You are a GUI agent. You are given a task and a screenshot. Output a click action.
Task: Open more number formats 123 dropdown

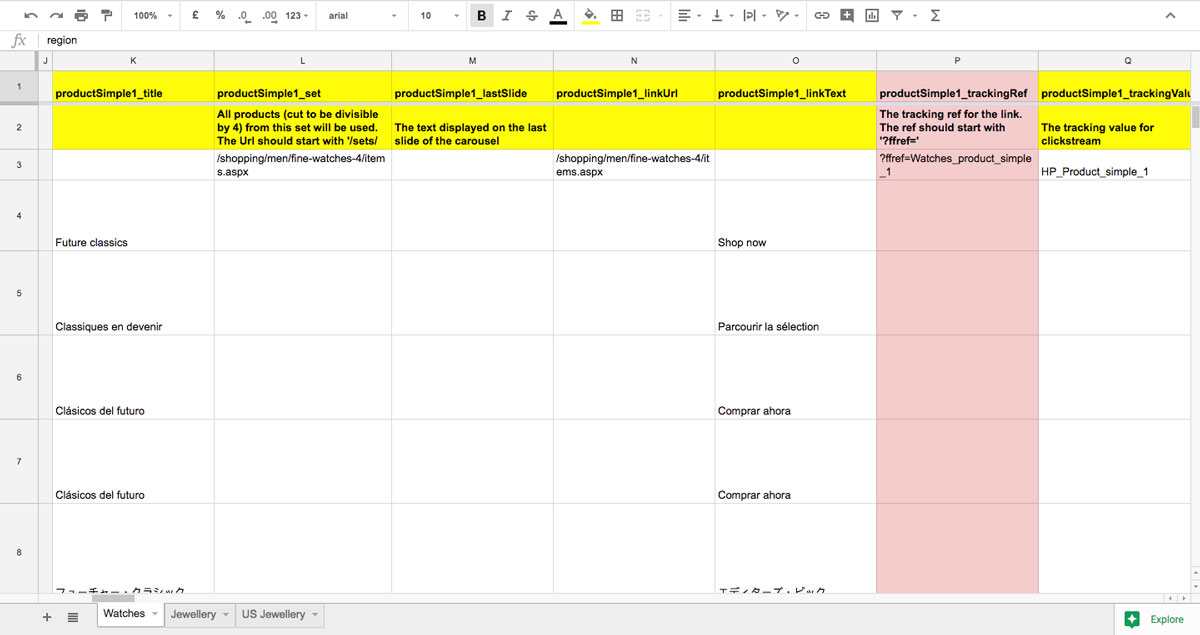click(x=298, y=16)
